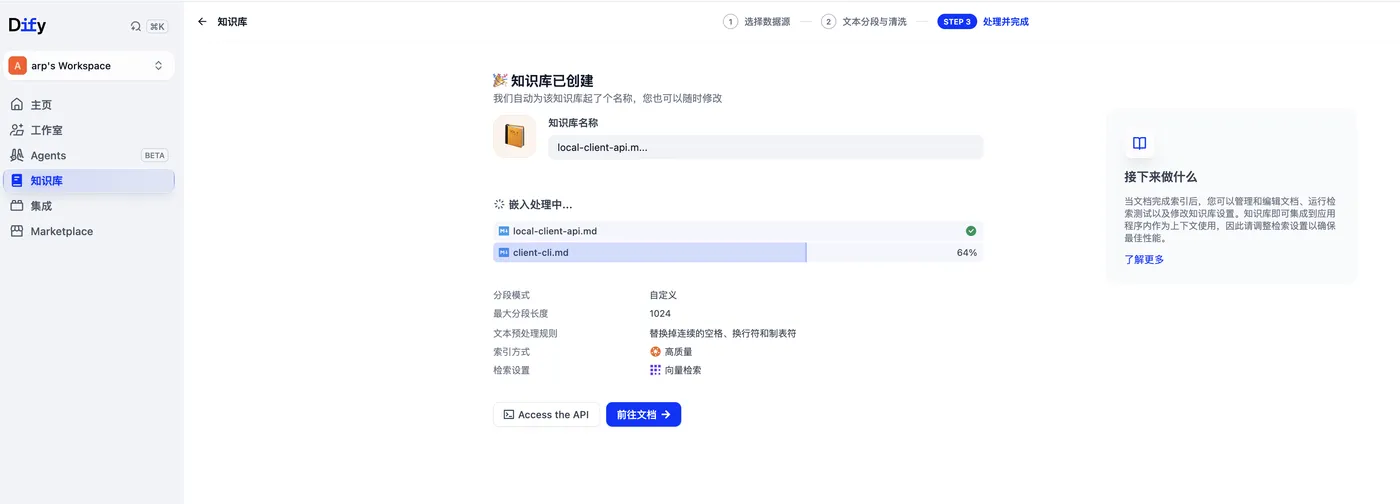The image size is (1400, 504).
Task: Select the local-client-api.md file row
Action: (x=738, y=231)
